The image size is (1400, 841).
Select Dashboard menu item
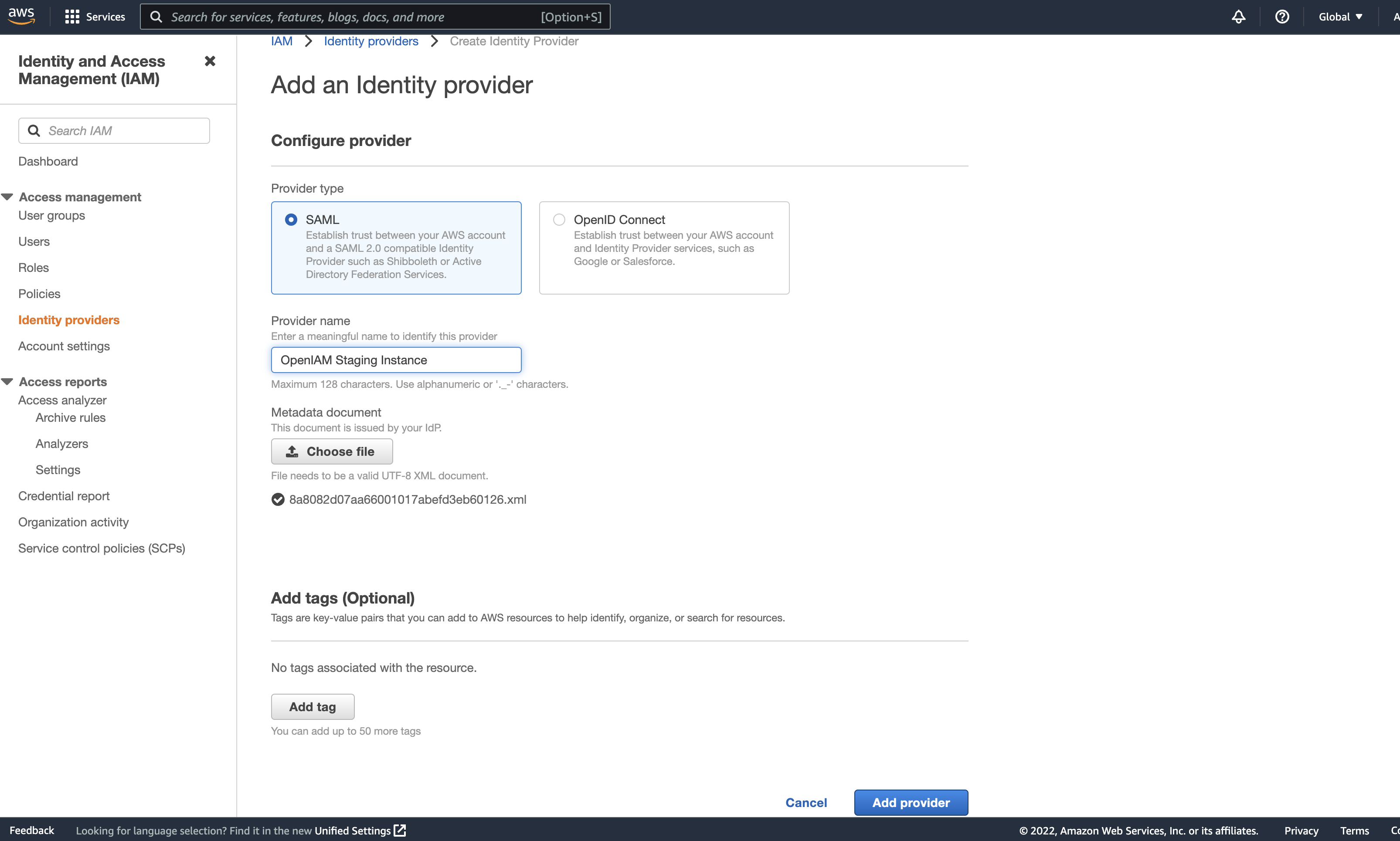coord(48,161)
